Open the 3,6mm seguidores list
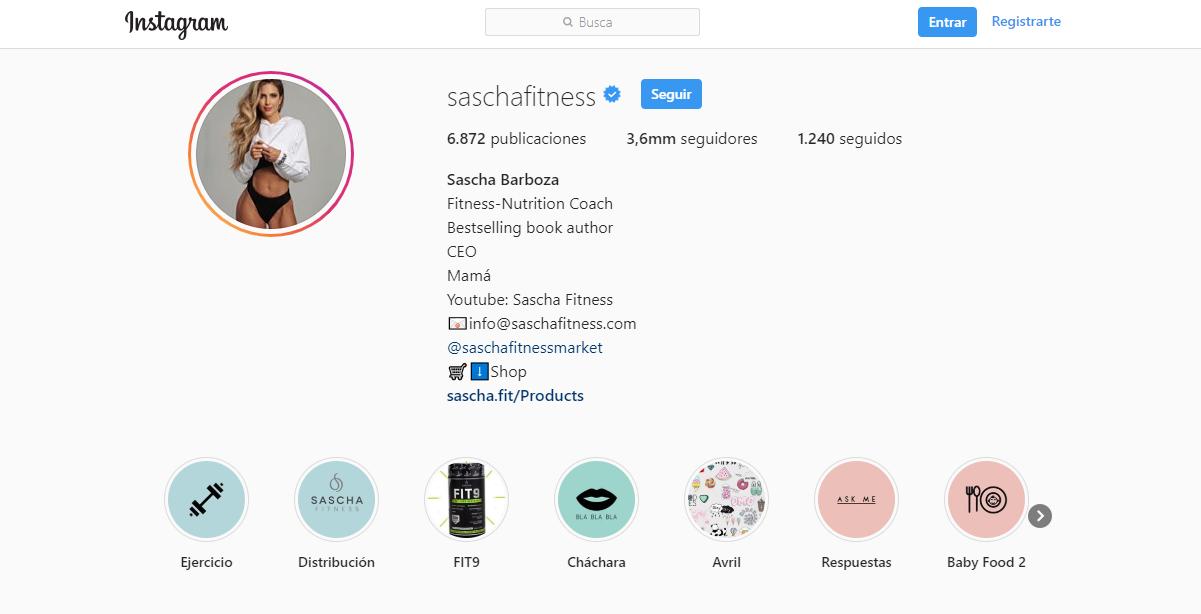Image resolution: width=1201 pixels, height=614 pixels. (x=692, y=139)
